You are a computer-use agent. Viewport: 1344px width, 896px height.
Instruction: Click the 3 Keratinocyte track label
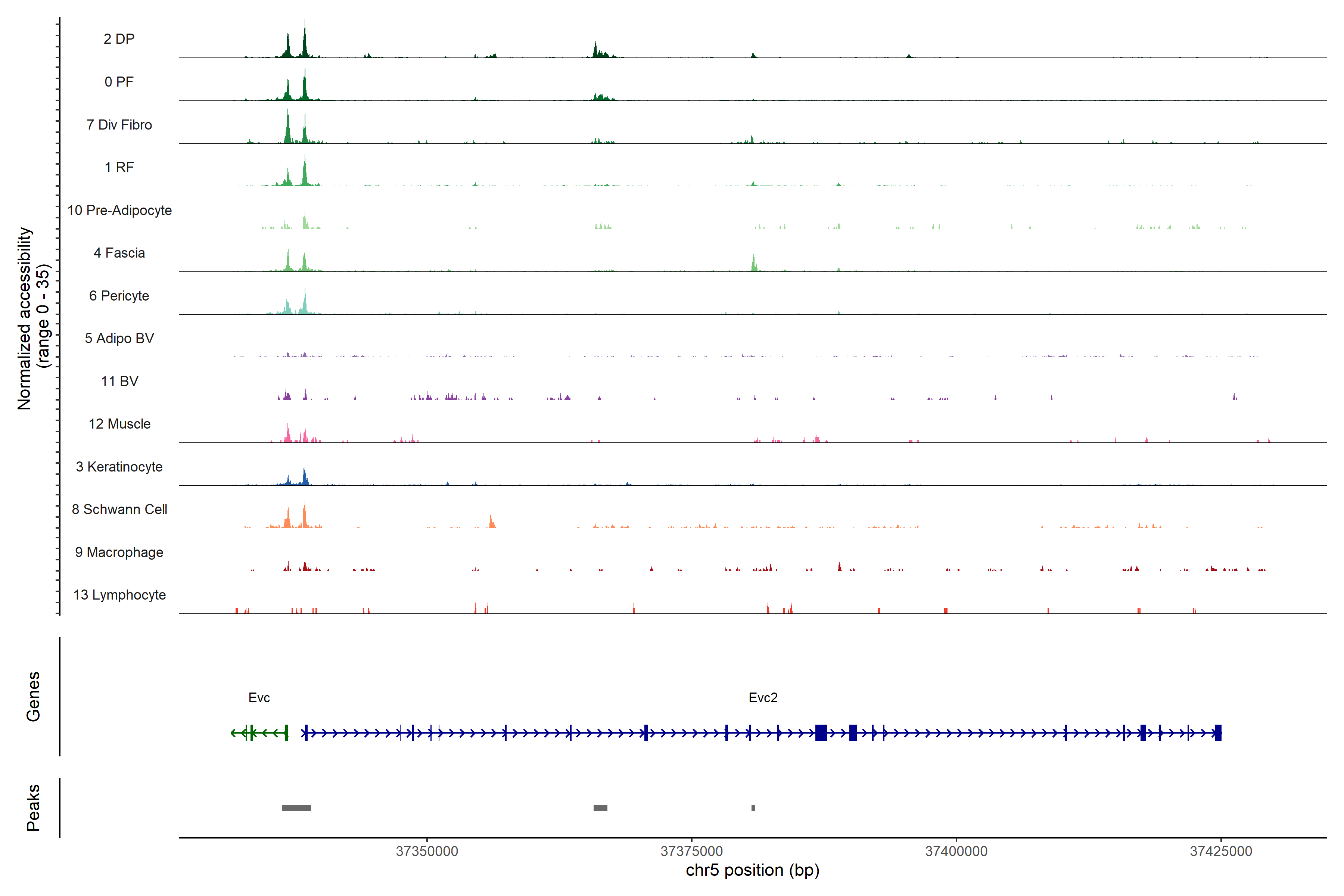[x=119, y=467]
